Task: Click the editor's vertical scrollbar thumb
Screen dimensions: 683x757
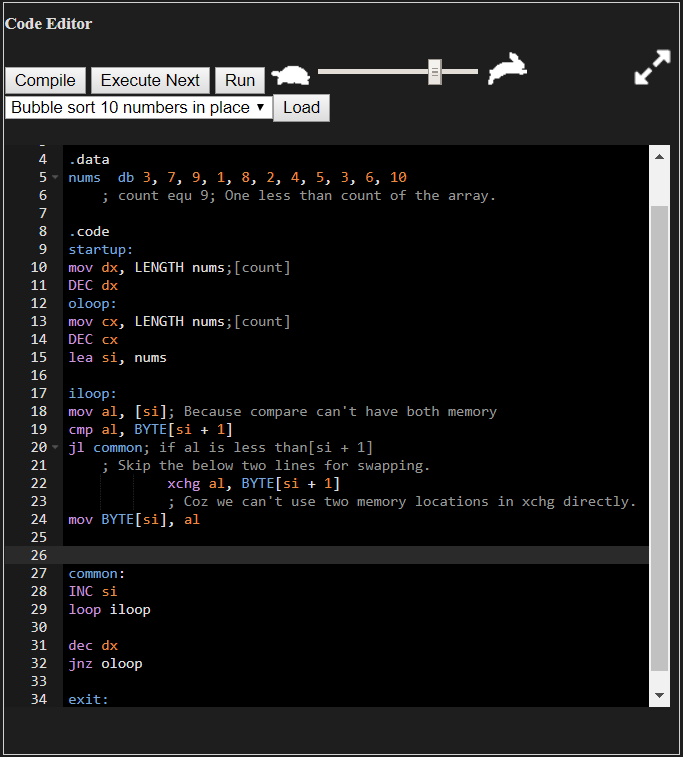Action: point(659,438)
